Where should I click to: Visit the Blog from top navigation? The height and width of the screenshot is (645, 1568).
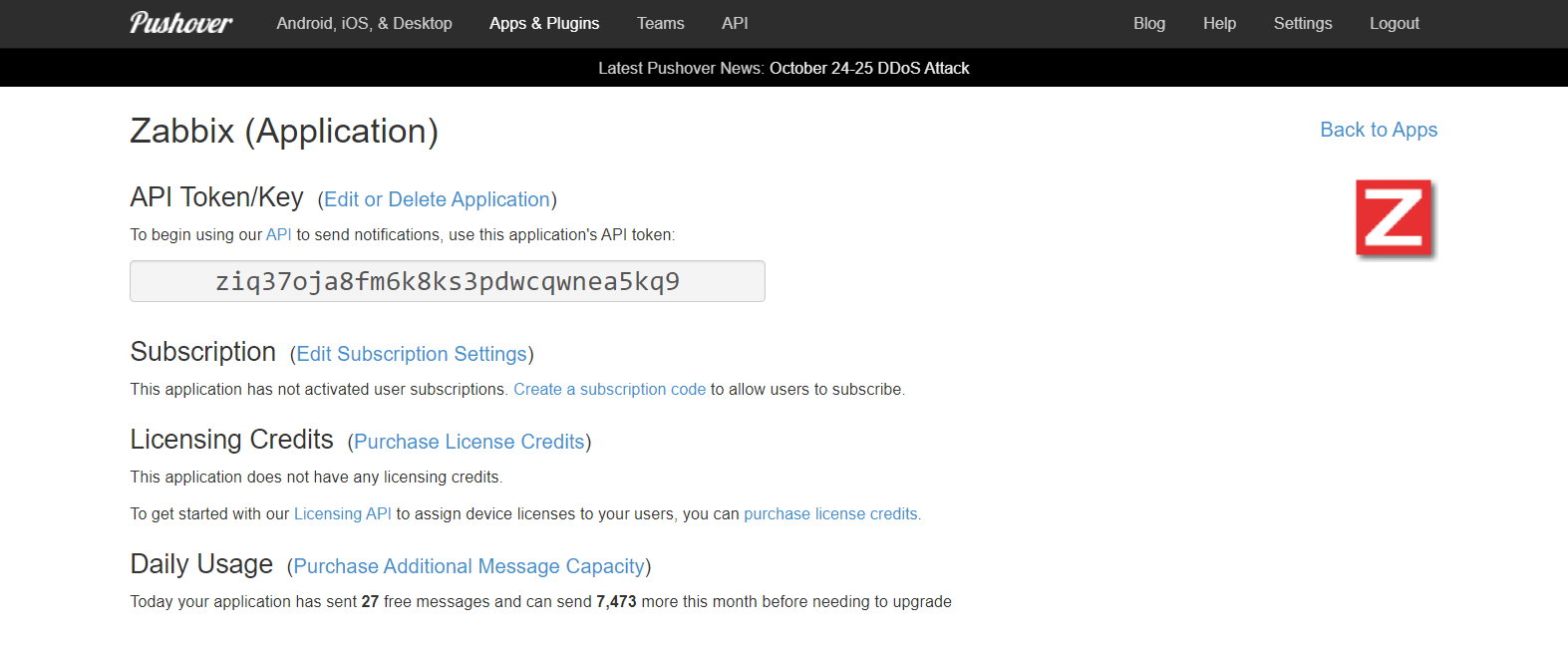click(x=1148, y=23)
